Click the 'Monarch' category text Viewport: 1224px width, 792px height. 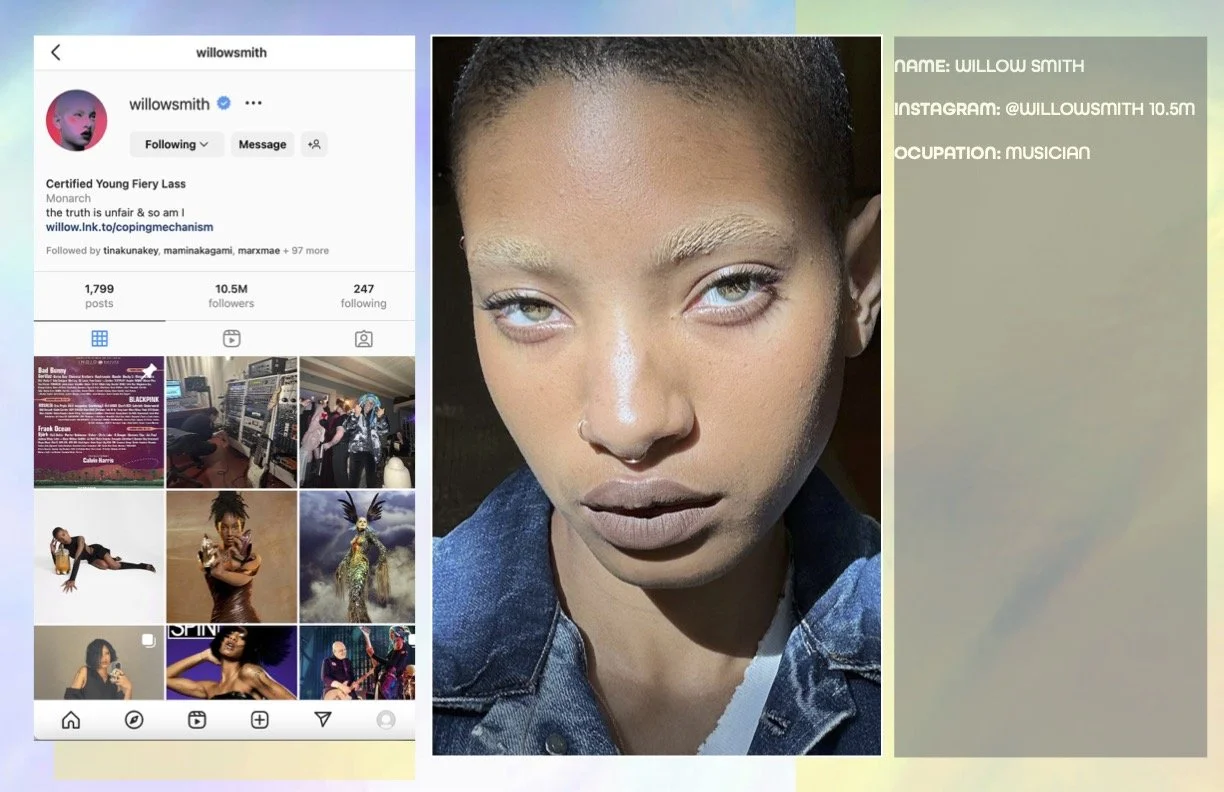pyautogui.click(x=68, y=199)
